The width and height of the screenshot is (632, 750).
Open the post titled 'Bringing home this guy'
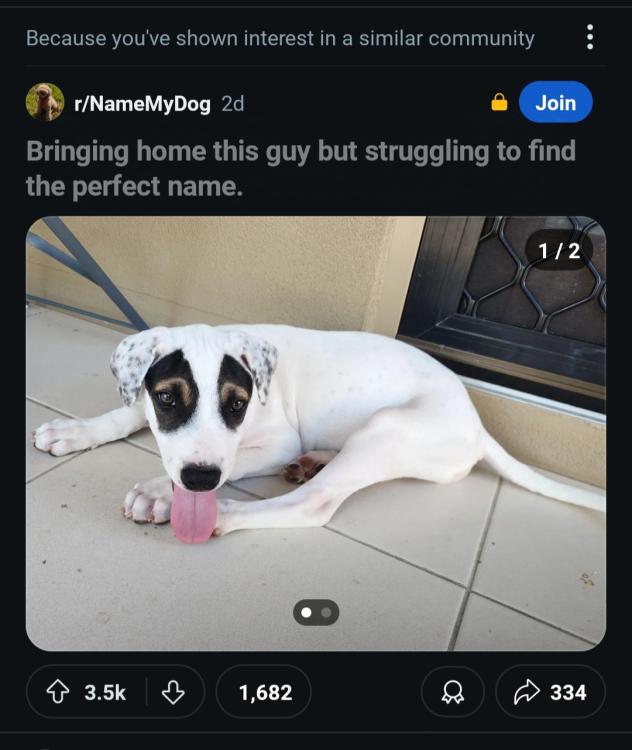(x=300, y=168)
